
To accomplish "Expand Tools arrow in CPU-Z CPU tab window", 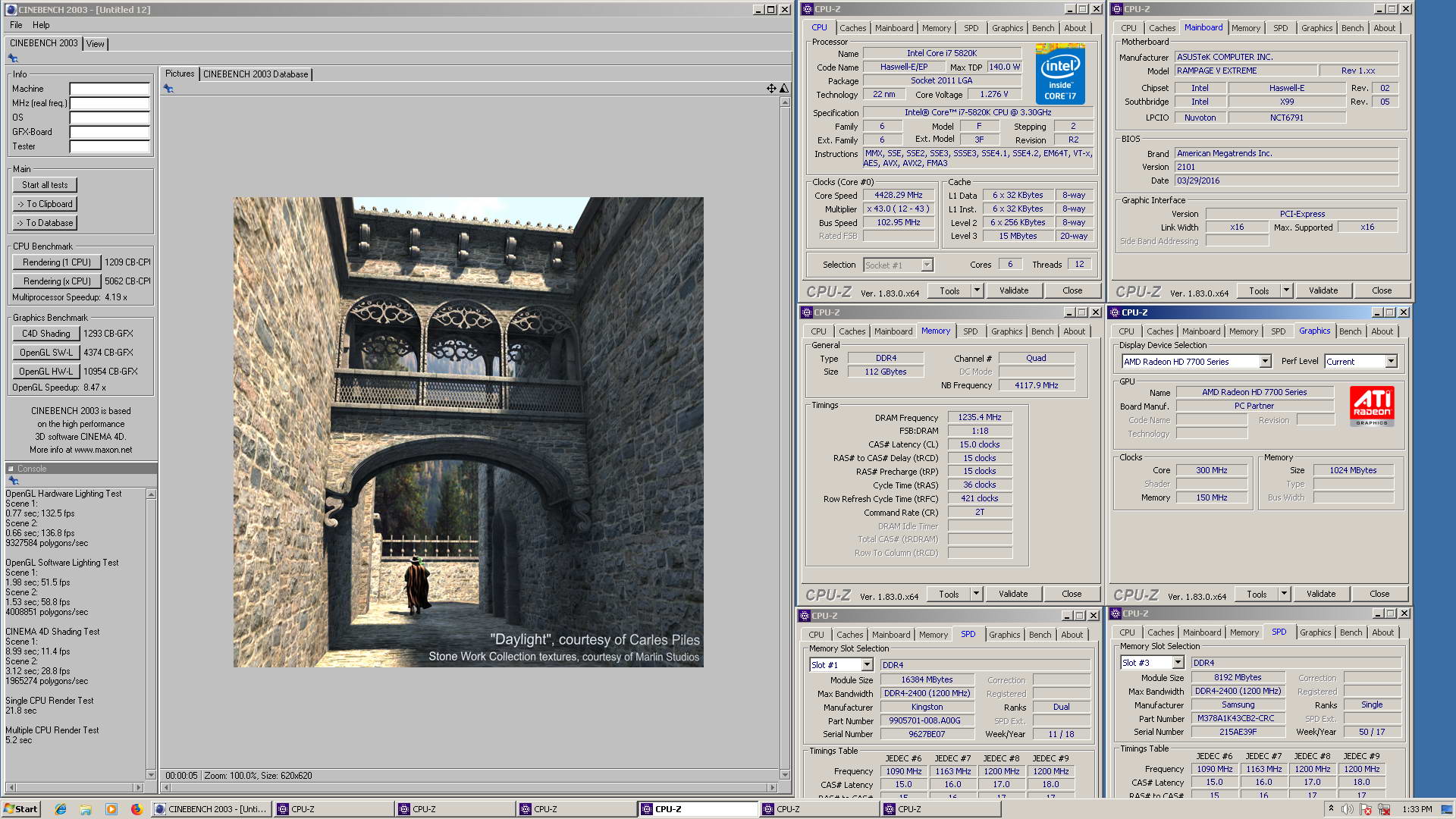I will tap(977, 290).
